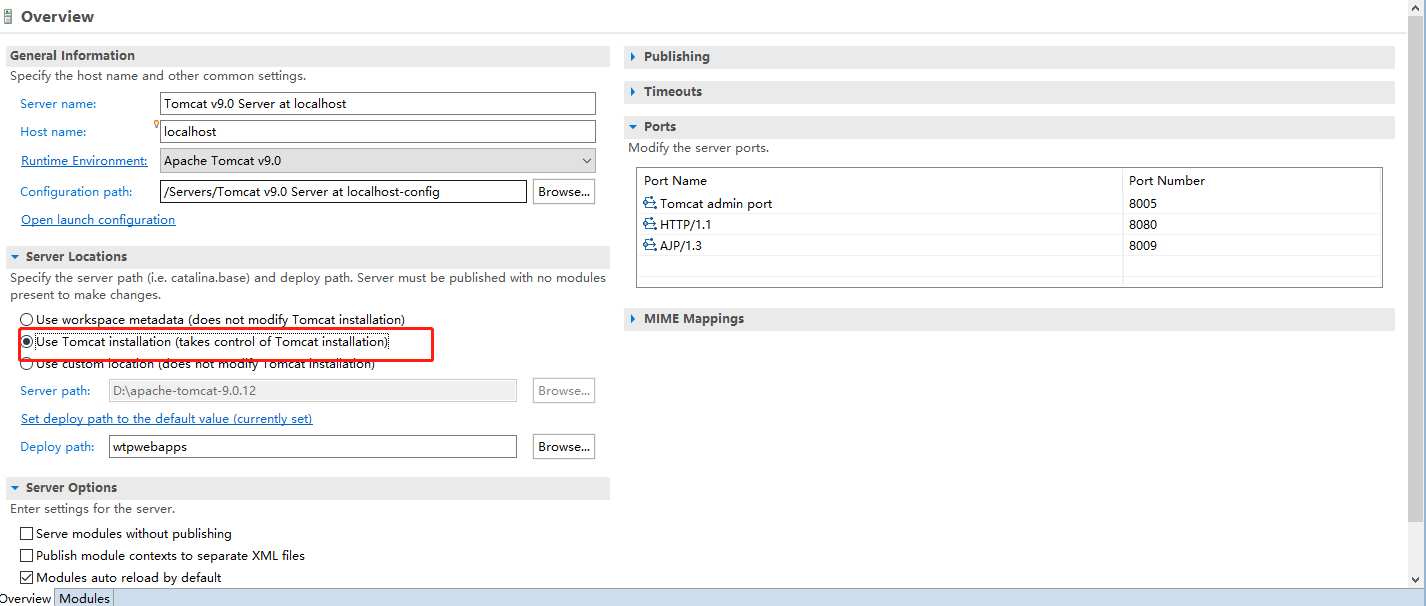Click the Deploy path field wtpwebapps
This screenshot has height=606, width=1426.
(313, 447)
